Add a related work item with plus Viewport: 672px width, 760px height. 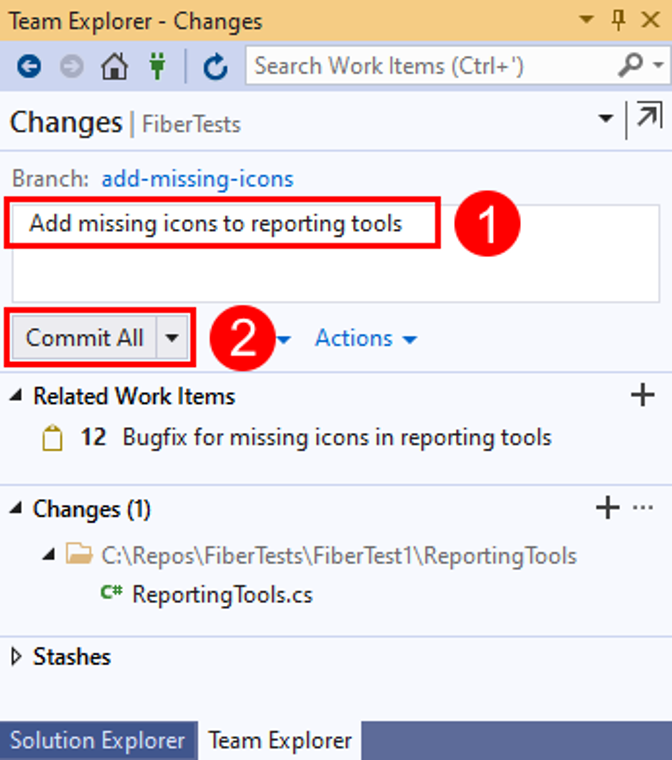point(643,395)
